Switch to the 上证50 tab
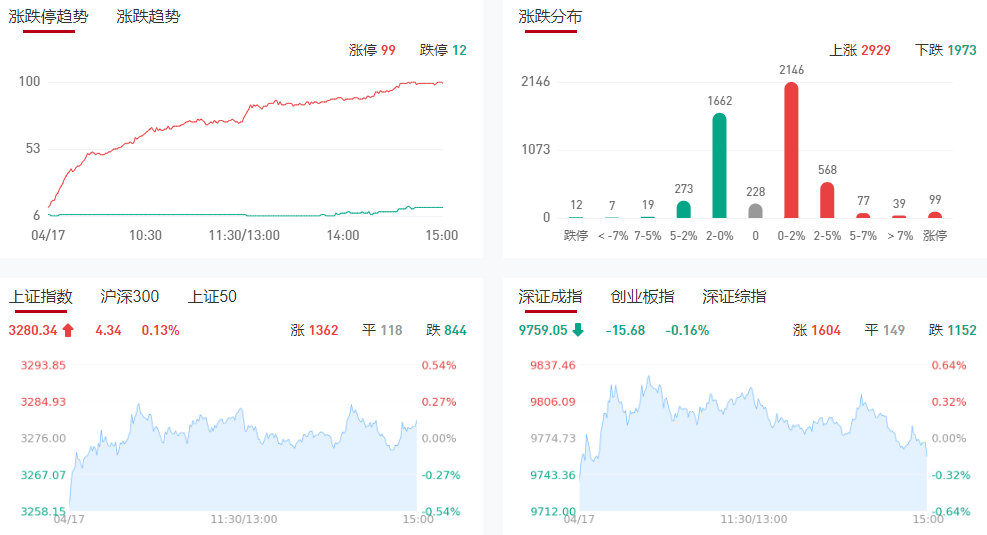The height and width of the screenshot is (535, 987). click(212, 296)
